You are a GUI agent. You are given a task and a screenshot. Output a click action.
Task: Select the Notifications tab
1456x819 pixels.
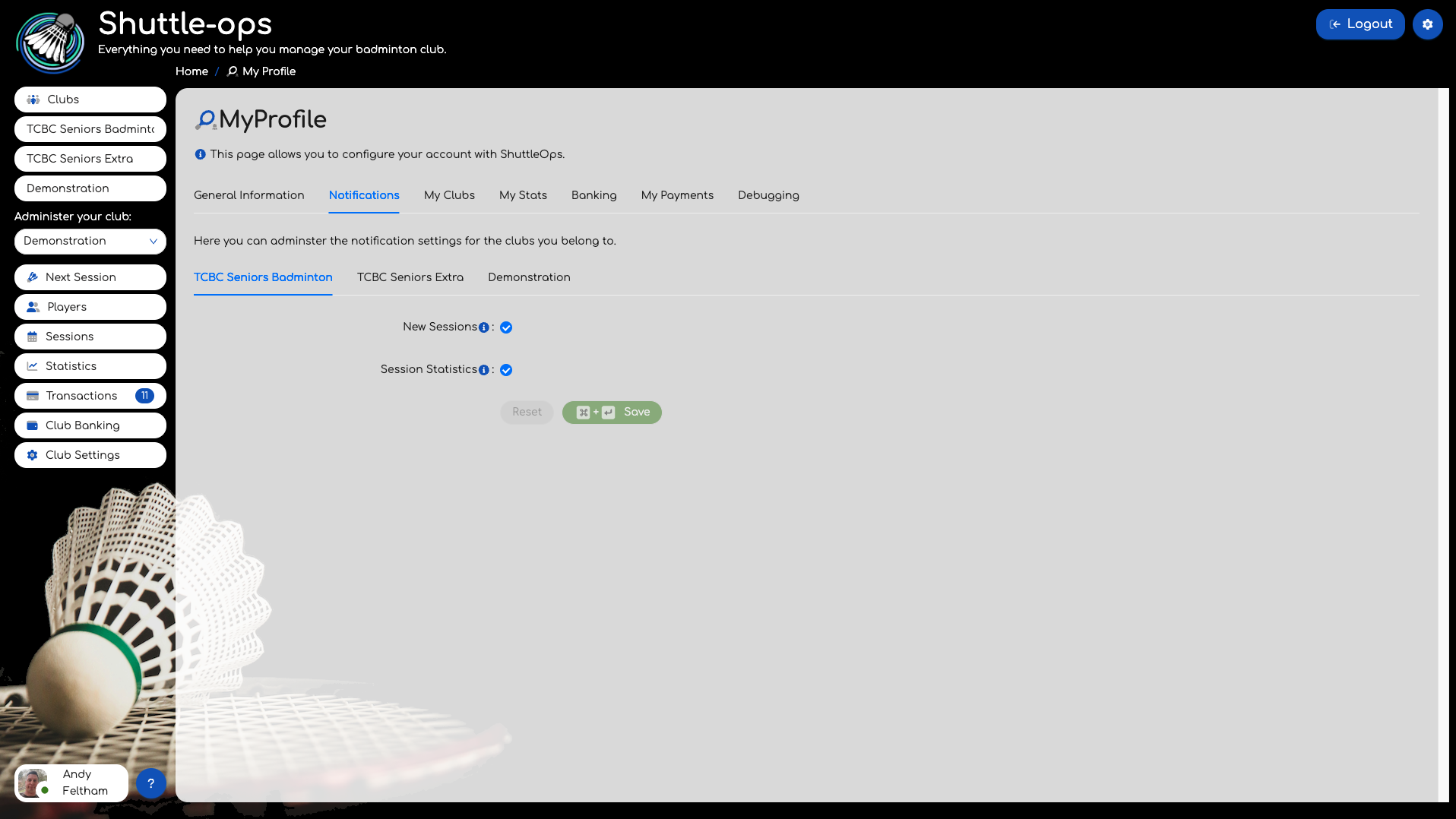[x=364, y=195]
